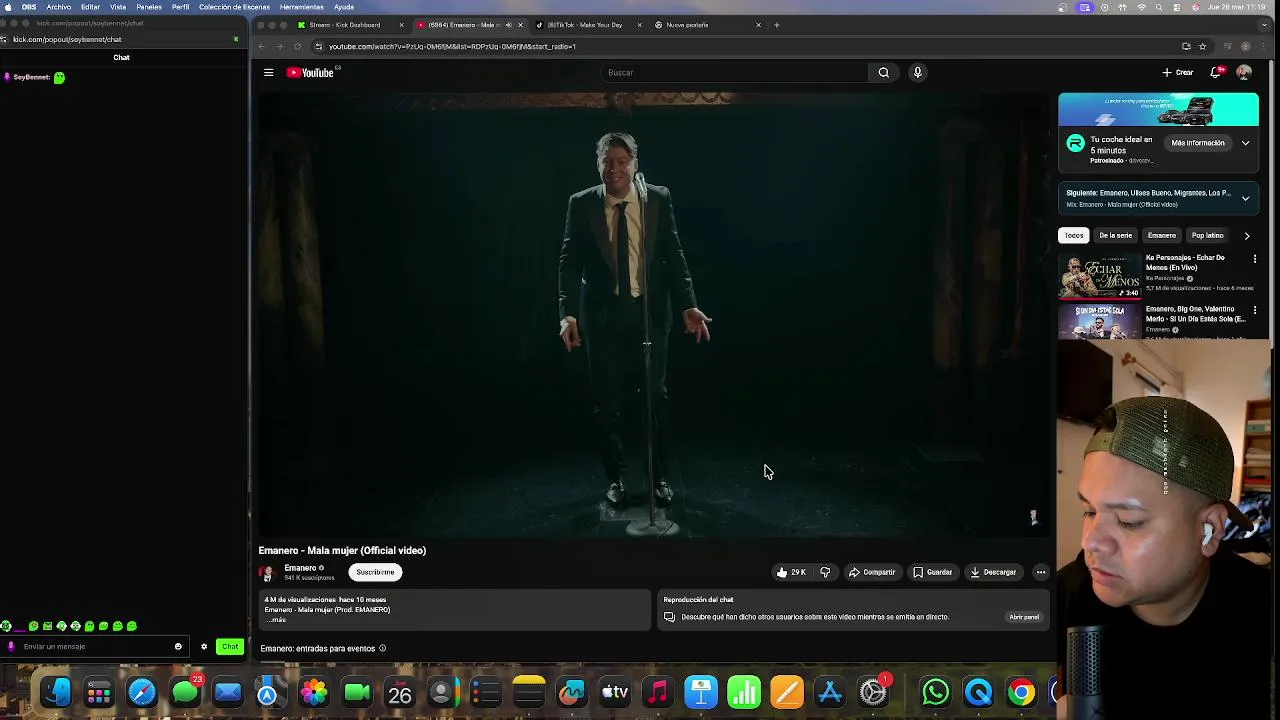Open Spotlight search in menu bar
Image resolution: width=1280 pixels, height=720 pixels.
point(1160,7)
